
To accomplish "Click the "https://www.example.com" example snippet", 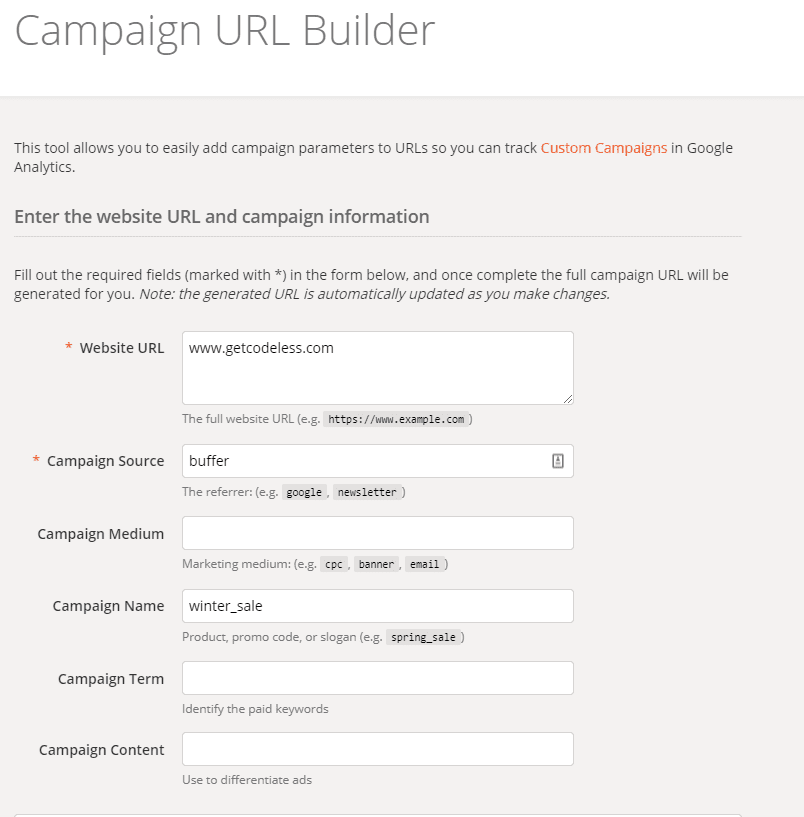I will click(399, 419).
